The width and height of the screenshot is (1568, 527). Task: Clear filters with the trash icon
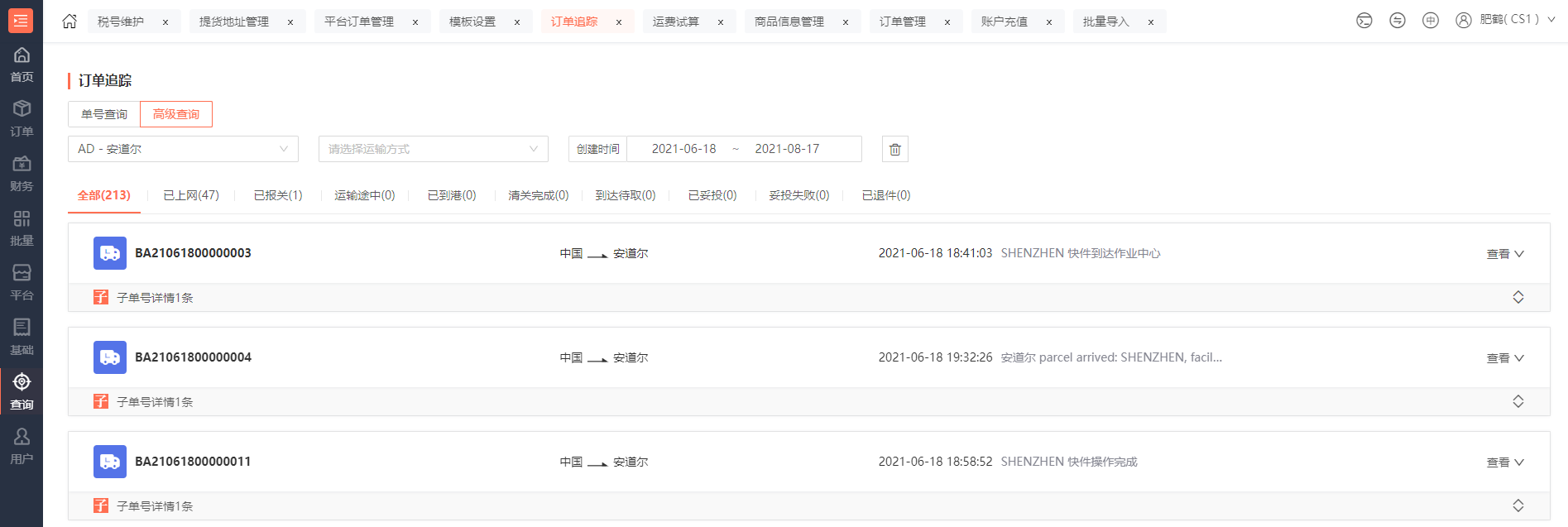894,149
